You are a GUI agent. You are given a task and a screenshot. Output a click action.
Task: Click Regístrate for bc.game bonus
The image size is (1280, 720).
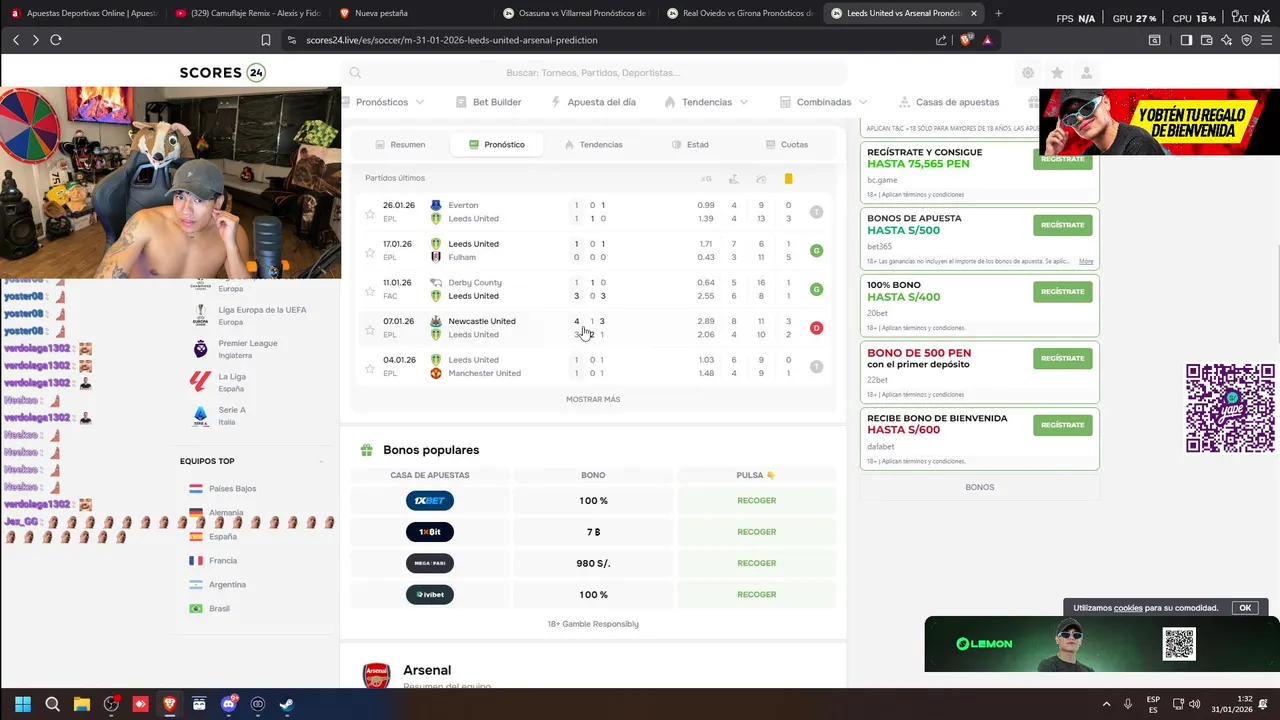click(1062, 159)
